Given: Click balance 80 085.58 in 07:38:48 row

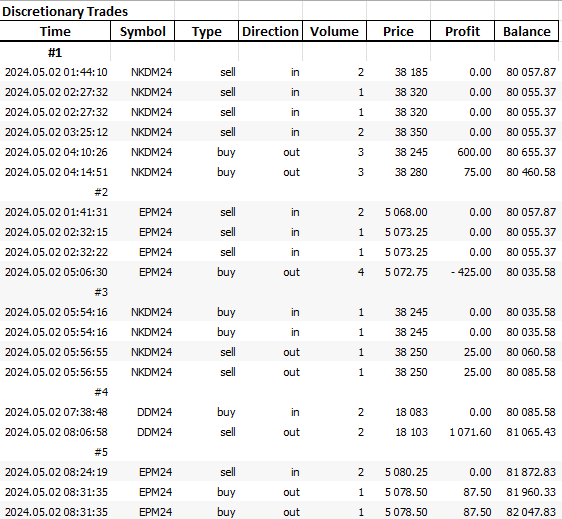Looking at the screenshot, I should click(531, 412).
